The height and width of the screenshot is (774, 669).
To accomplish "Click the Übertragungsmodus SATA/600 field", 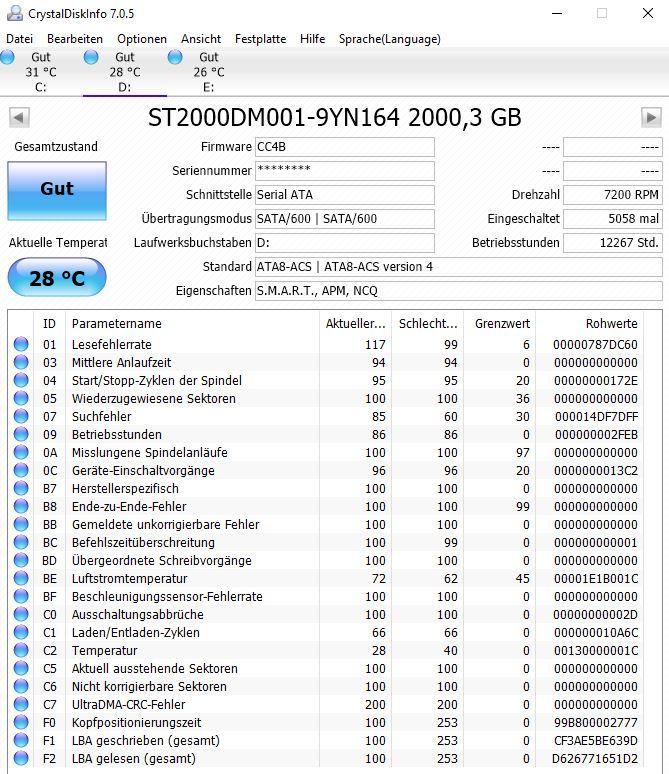I will coord(345,219).
